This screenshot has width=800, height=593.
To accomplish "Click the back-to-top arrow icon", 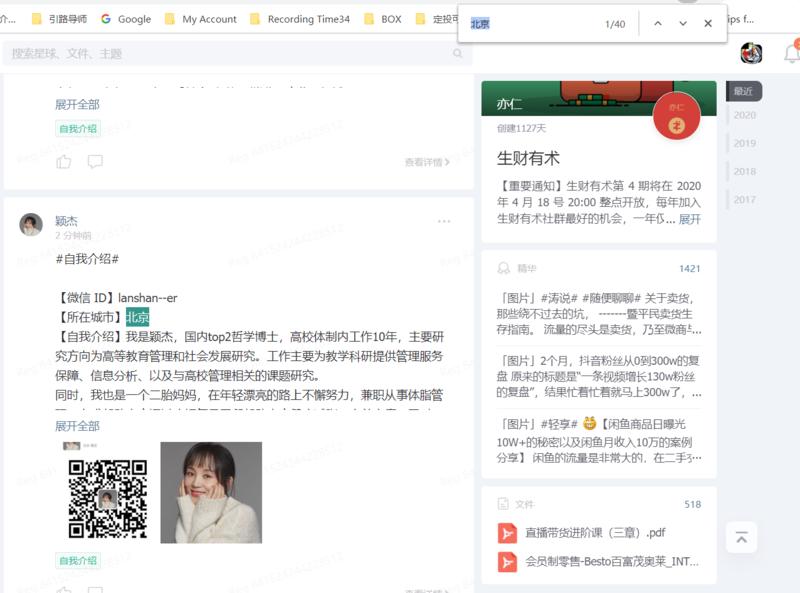I will point(741,537).
